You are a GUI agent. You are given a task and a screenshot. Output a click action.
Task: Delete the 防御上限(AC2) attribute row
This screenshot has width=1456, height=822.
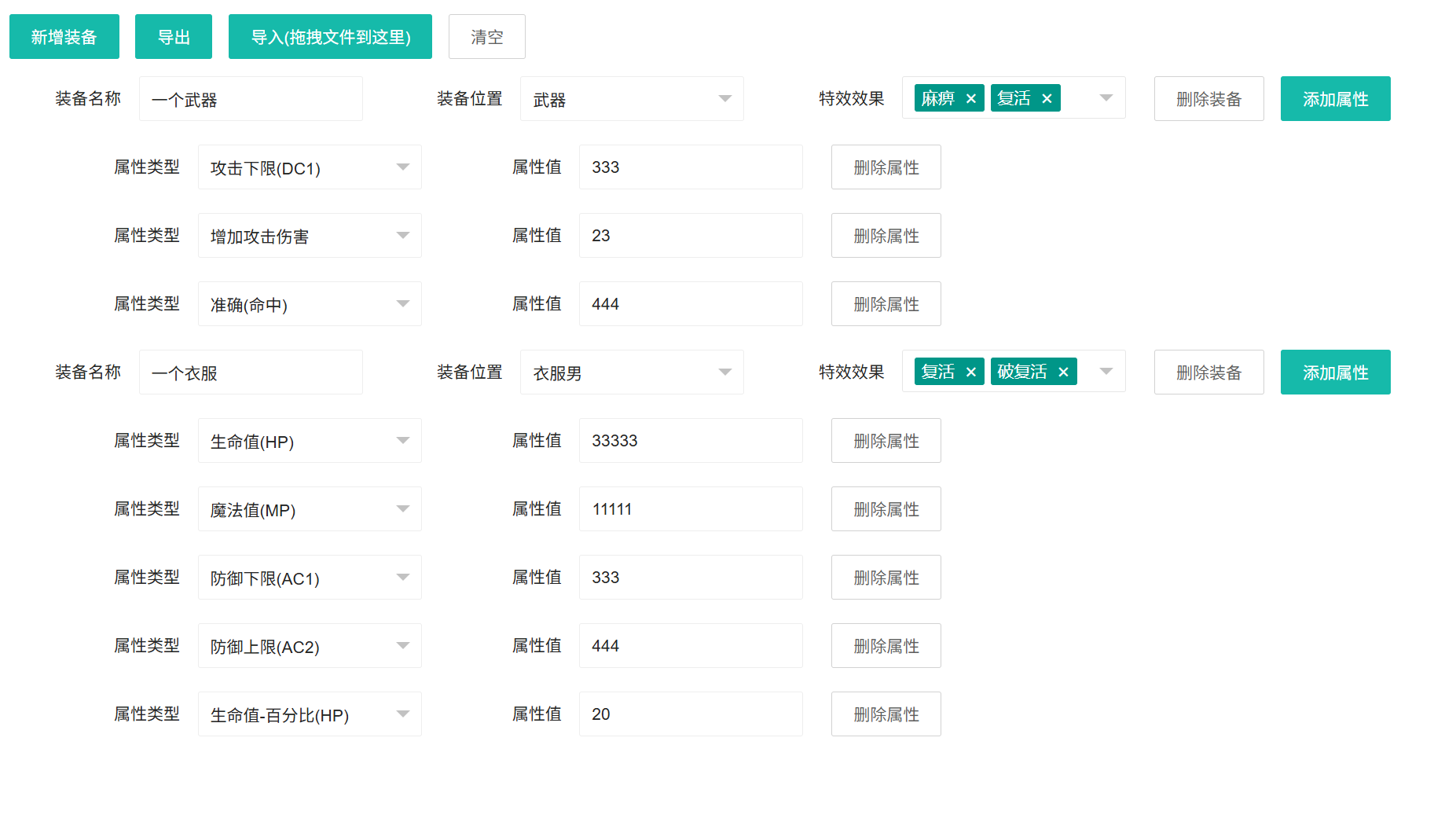point(886,646)
